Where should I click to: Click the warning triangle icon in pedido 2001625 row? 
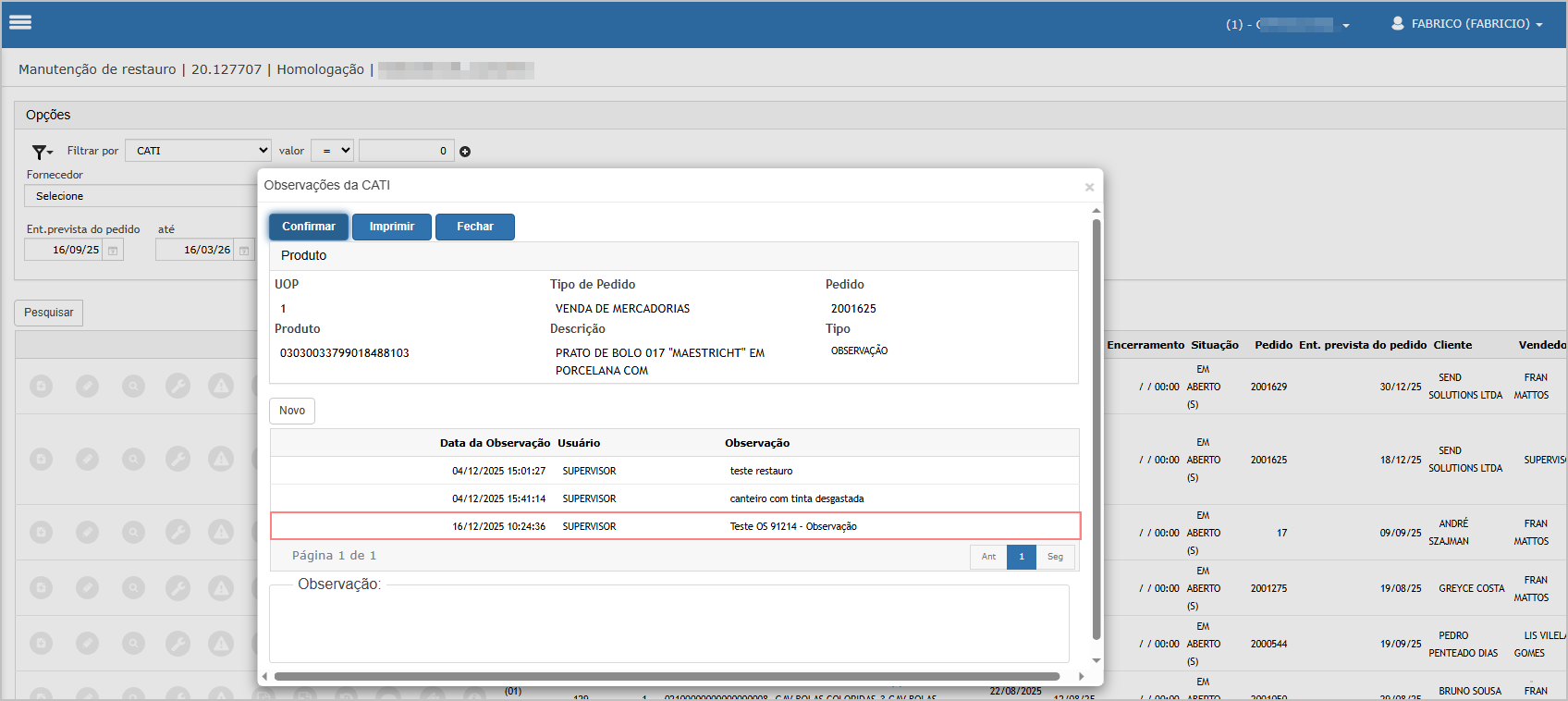221,459
